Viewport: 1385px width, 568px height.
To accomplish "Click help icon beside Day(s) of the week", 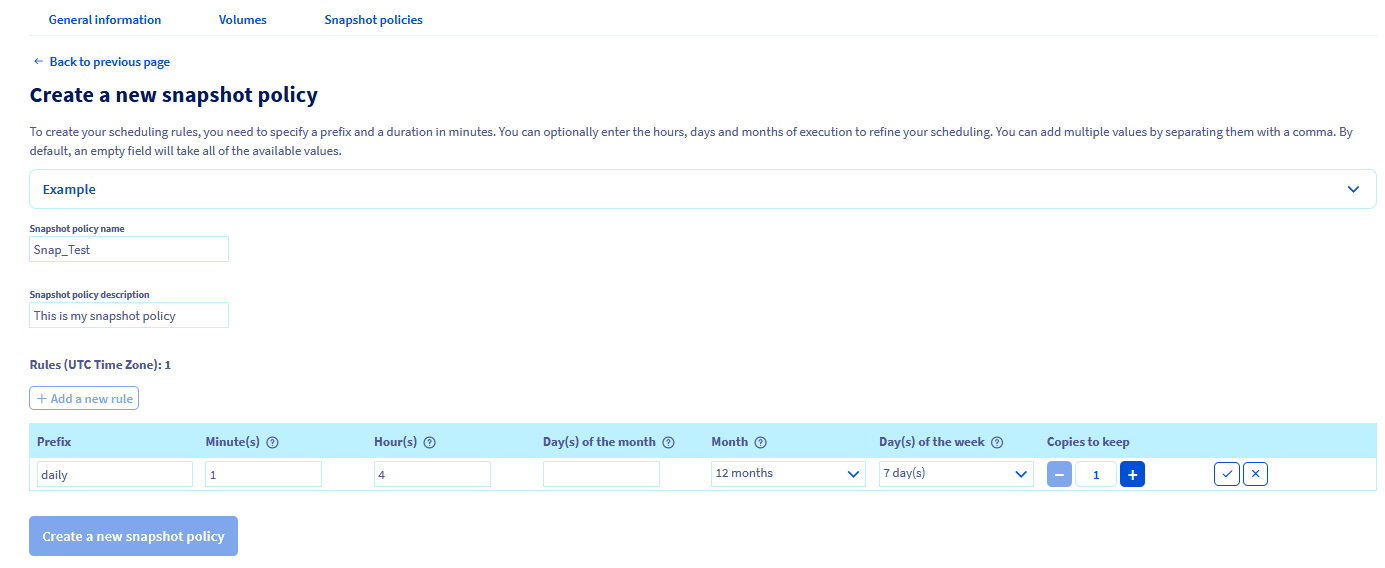I will click(996, 442).
